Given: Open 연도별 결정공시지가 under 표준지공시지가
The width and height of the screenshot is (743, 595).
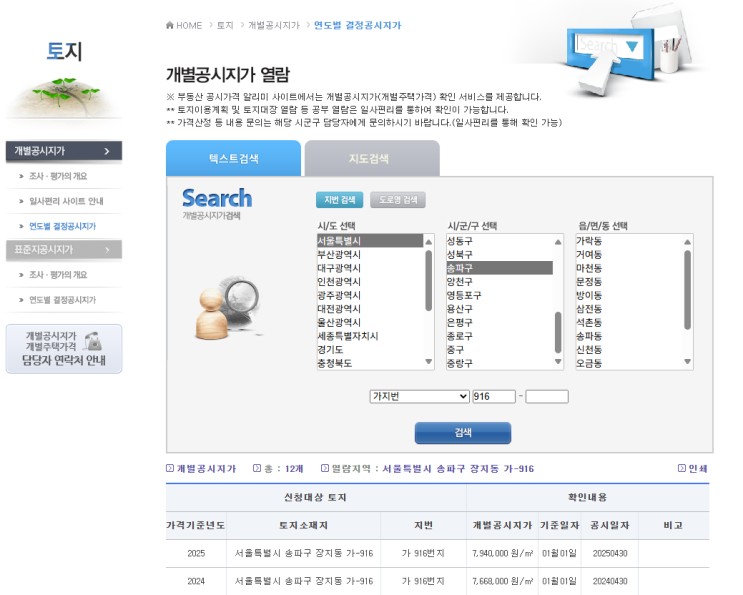Looking at the screenshot, I should click(x=62, y=300).
